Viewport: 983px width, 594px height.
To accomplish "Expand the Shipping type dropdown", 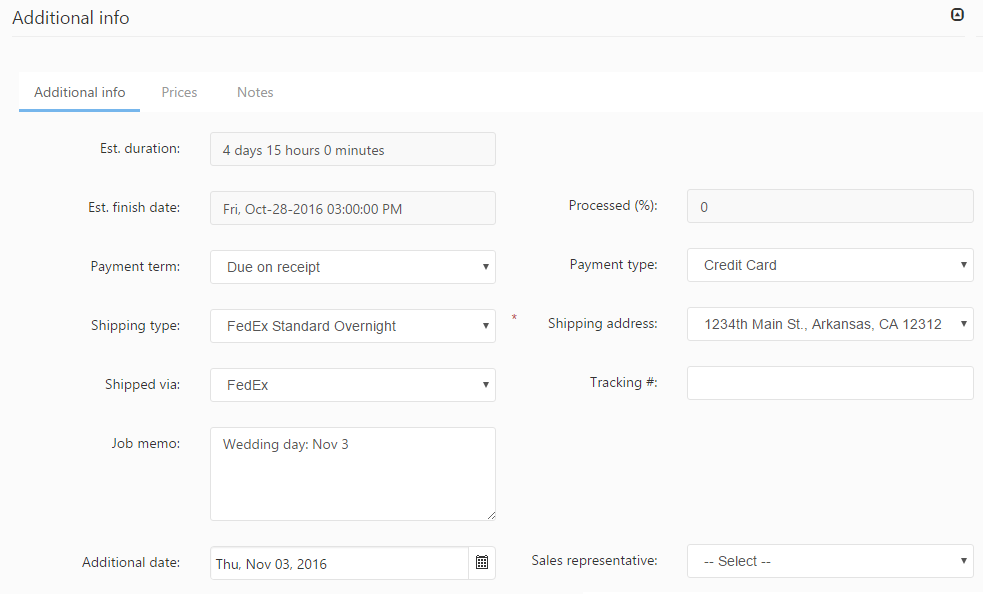I will pyautogui.click(x=352, y=326).
